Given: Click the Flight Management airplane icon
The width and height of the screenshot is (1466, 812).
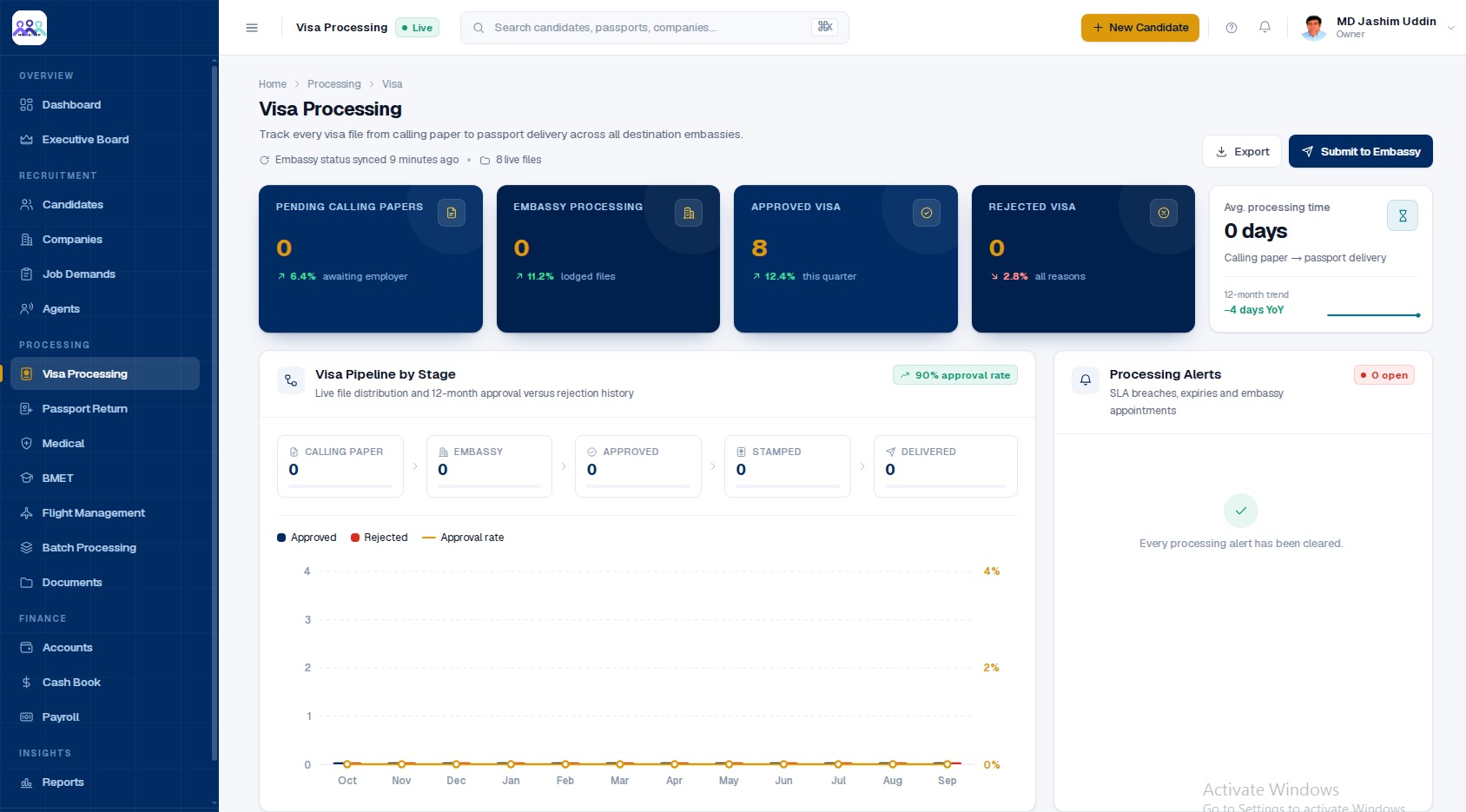Looking at the screenshot, I should 27,513.
